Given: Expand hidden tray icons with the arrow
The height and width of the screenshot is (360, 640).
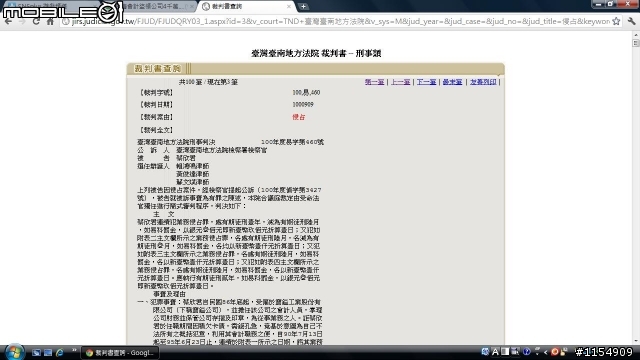Looking at the screenshot, I should (545, 352).
